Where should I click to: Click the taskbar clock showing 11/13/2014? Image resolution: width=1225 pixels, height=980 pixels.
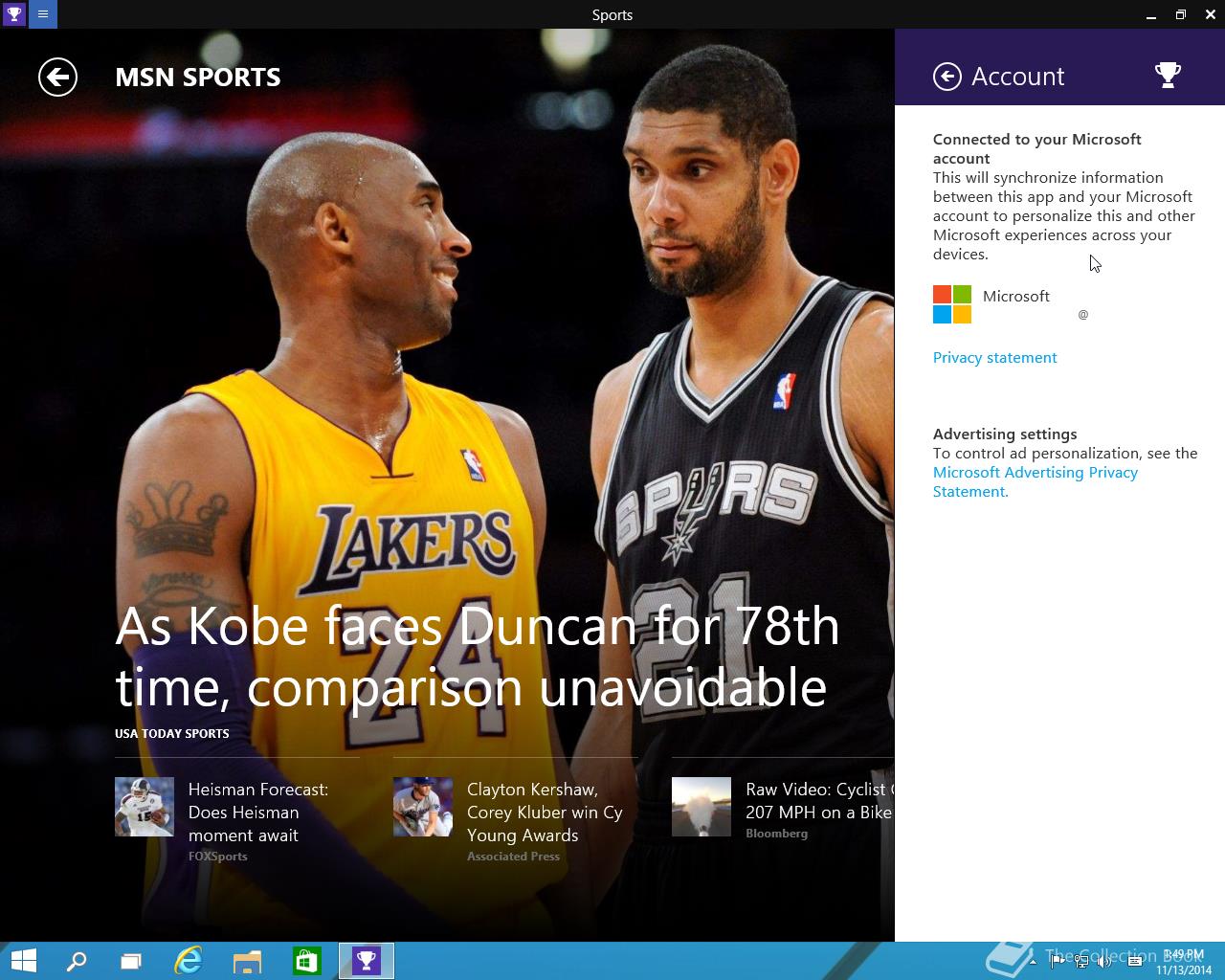point(1184,962)
